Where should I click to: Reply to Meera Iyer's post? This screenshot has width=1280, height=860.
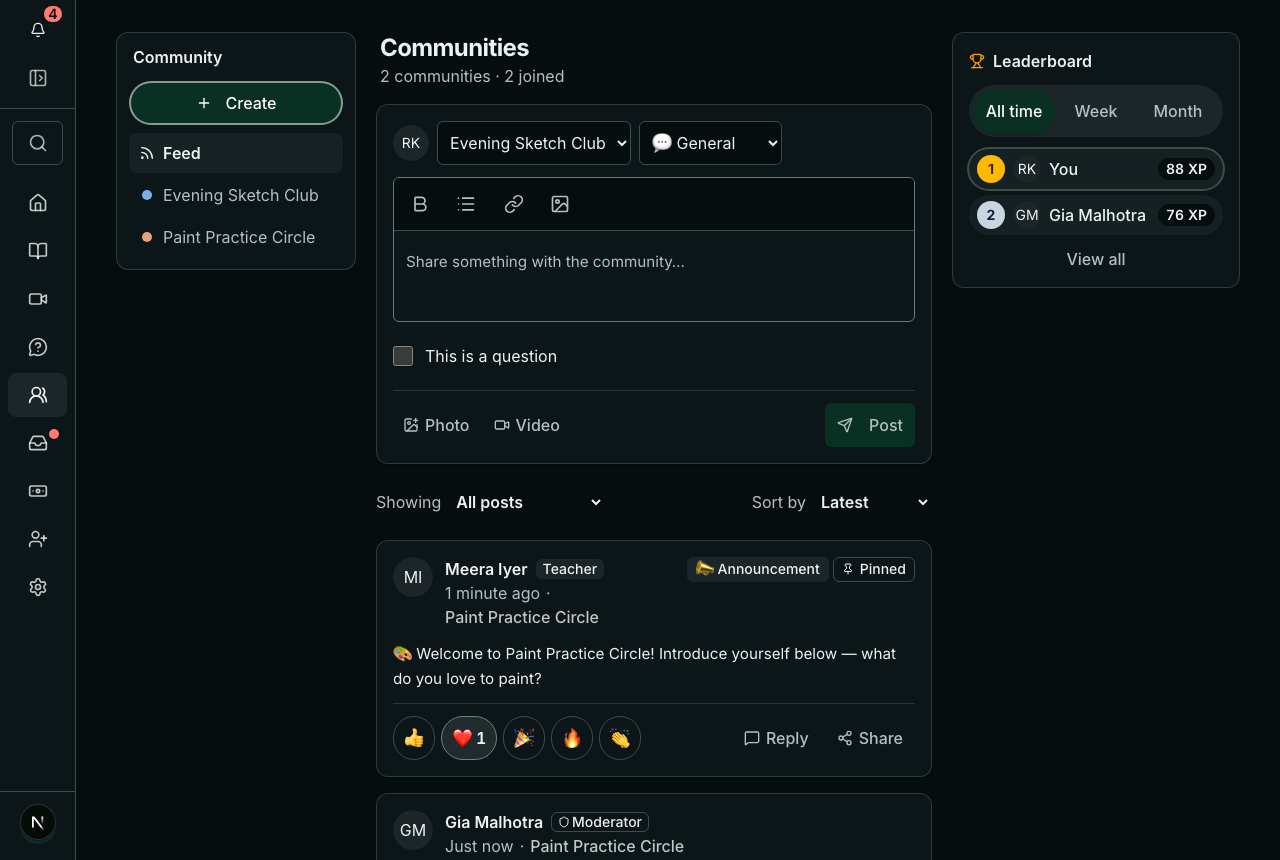776,738
